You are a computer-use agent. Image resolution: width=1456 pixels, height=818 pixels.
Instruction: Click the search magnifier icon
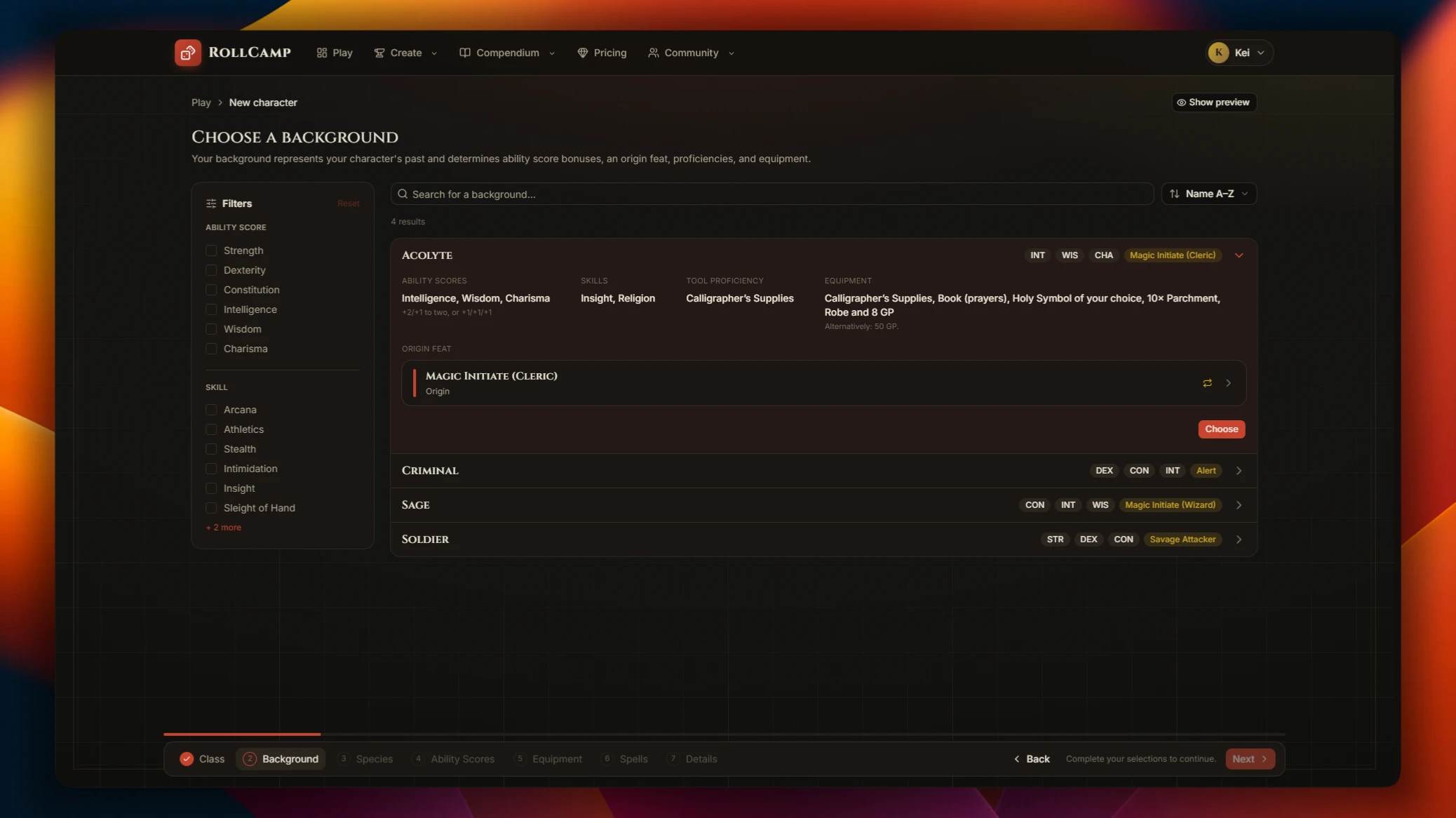[x=403, y=194]
